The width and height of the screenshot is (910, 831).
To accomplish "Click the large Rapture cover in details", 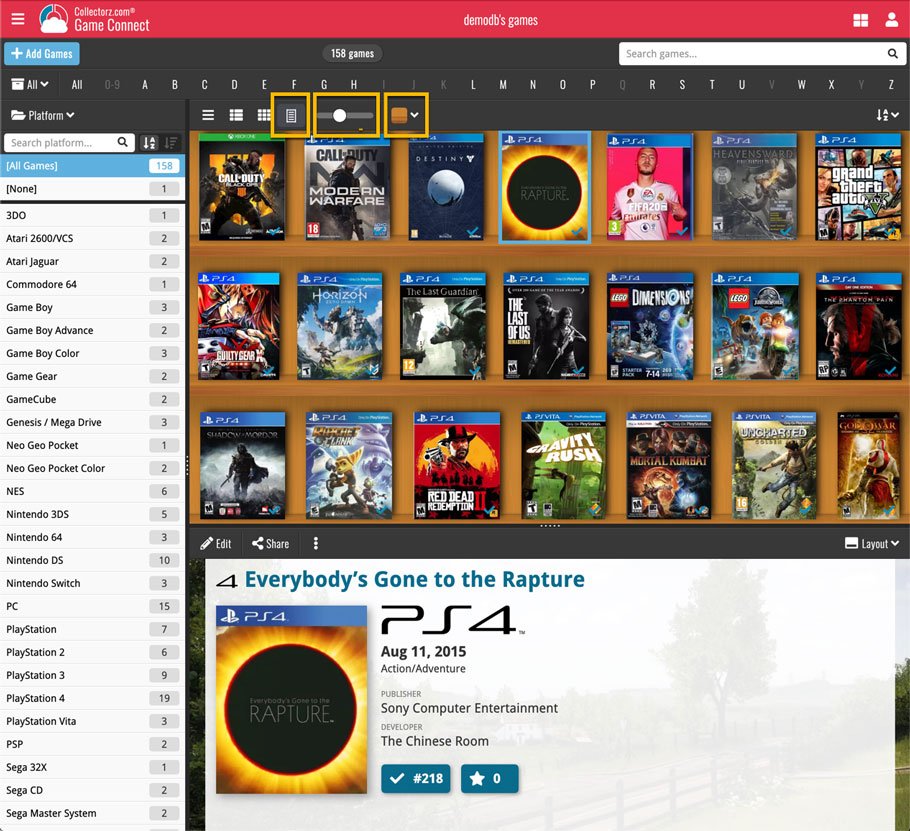I will click(x=291, y=699).
